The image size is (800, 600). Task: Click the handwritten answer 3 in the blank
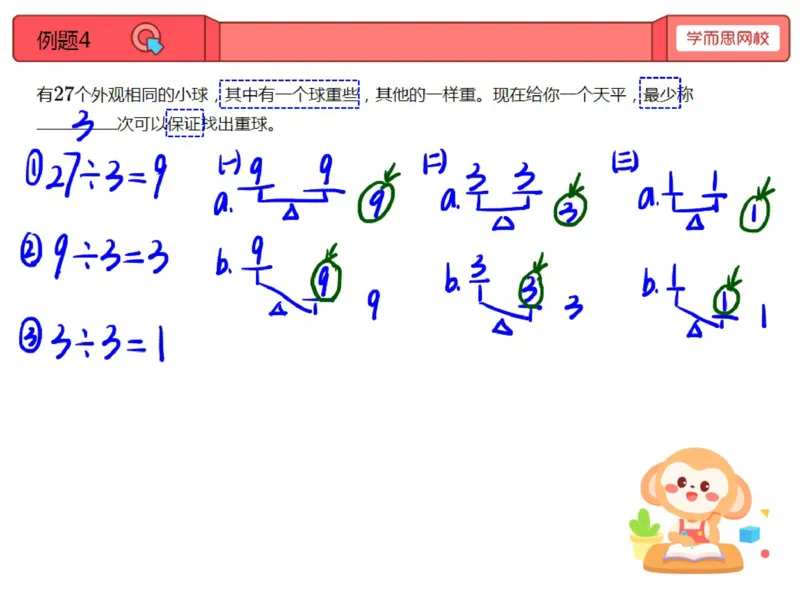[x=83, y=124]
